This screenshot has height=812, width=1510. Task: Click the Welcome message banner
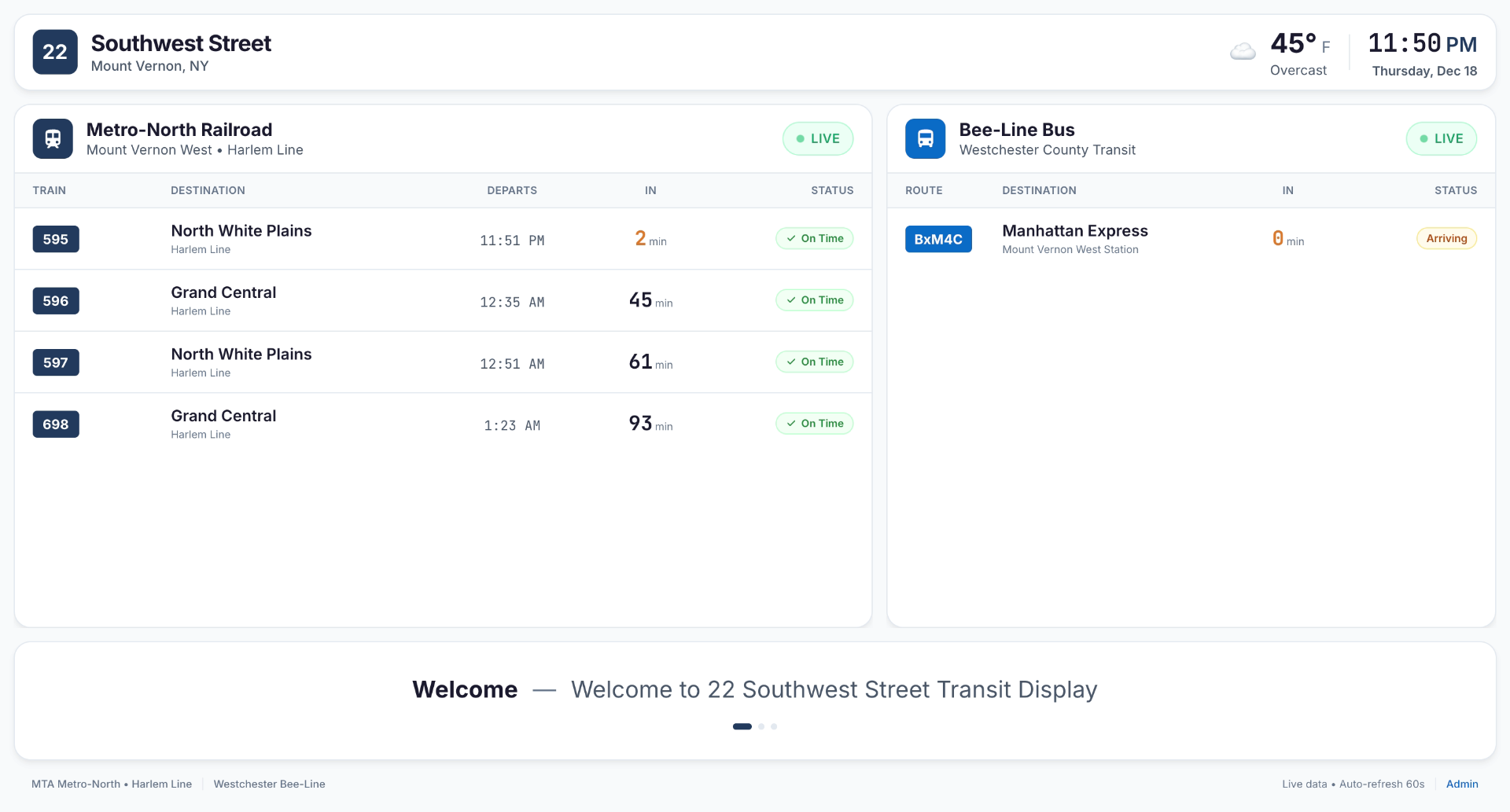[754, 689]
